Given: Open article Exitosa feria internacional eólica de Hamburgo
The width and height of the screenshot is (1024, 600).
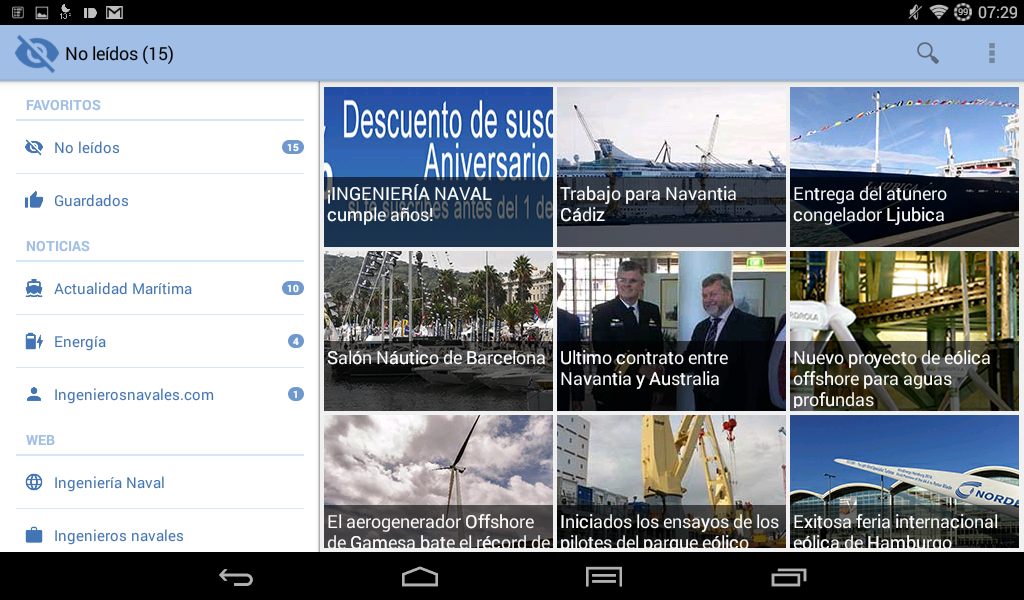Looking at the screenshot, I should (904, 482).
